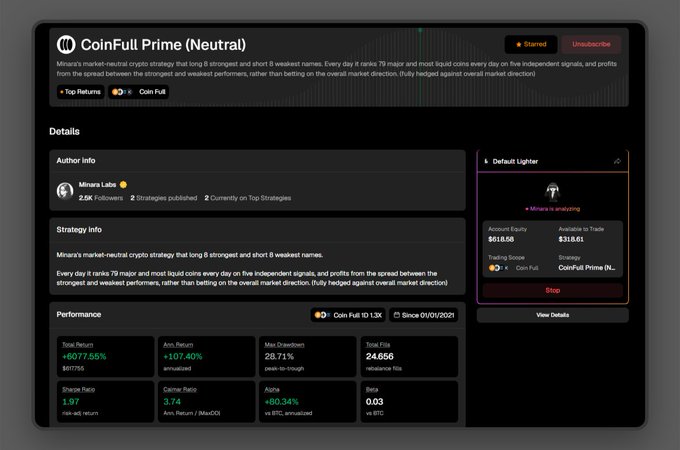The height and width of the screenshot is (450, 680).
Task: Click the +80.34% alpha value
Action: point(281,402)
